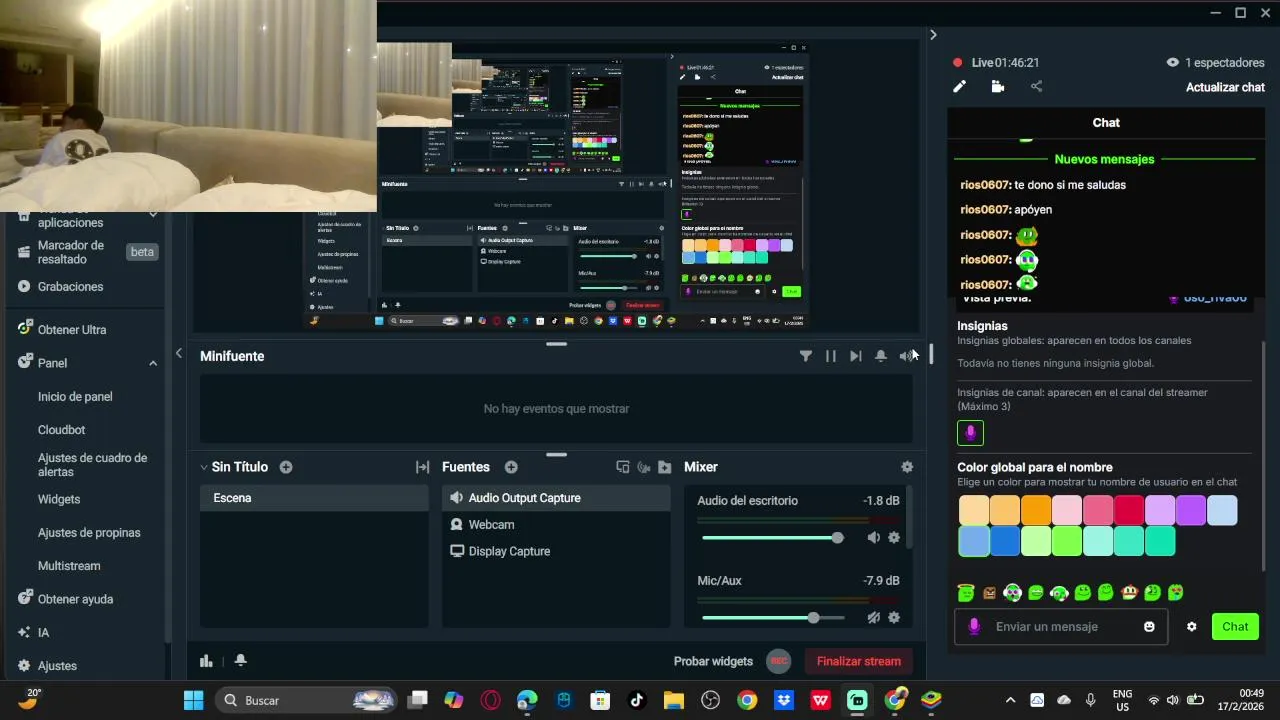Open the scene transitions icon

(x=423, y=467)
